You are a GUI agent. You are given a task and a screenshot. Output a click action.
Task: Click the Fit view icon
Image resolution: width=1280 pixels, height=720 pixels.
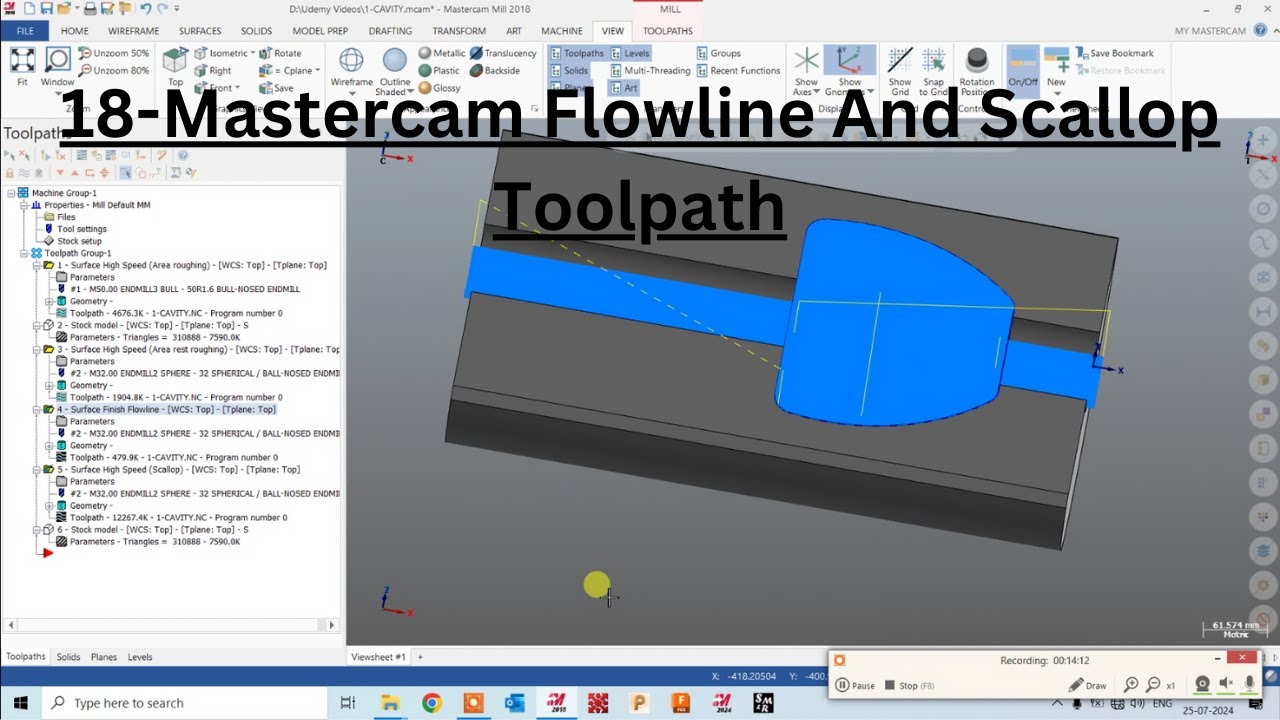22,65
